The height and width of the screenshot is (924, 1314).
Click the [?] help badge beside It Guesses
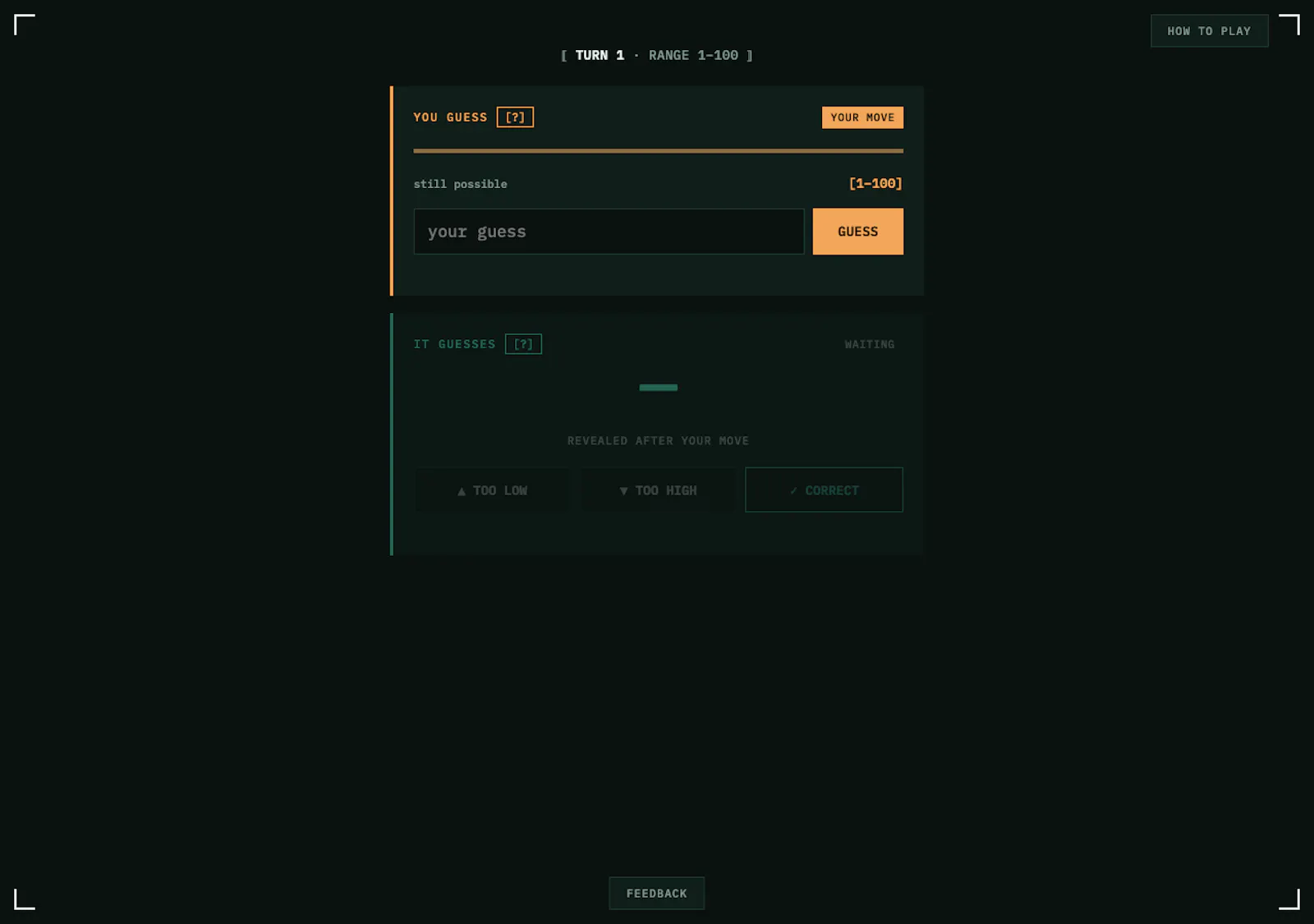pyautogui.click(x=523, y=344)
